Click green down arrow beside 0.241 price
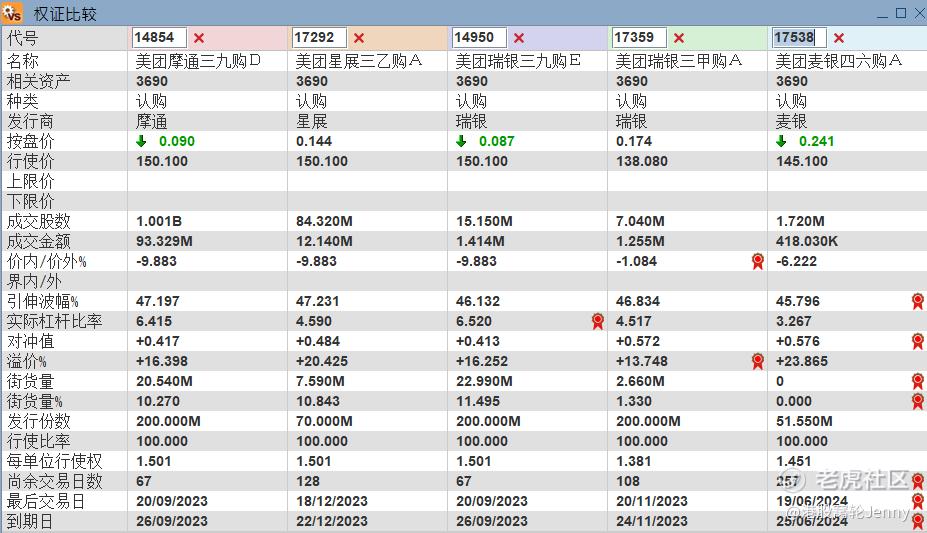927x533 pixels. point(781,141)
